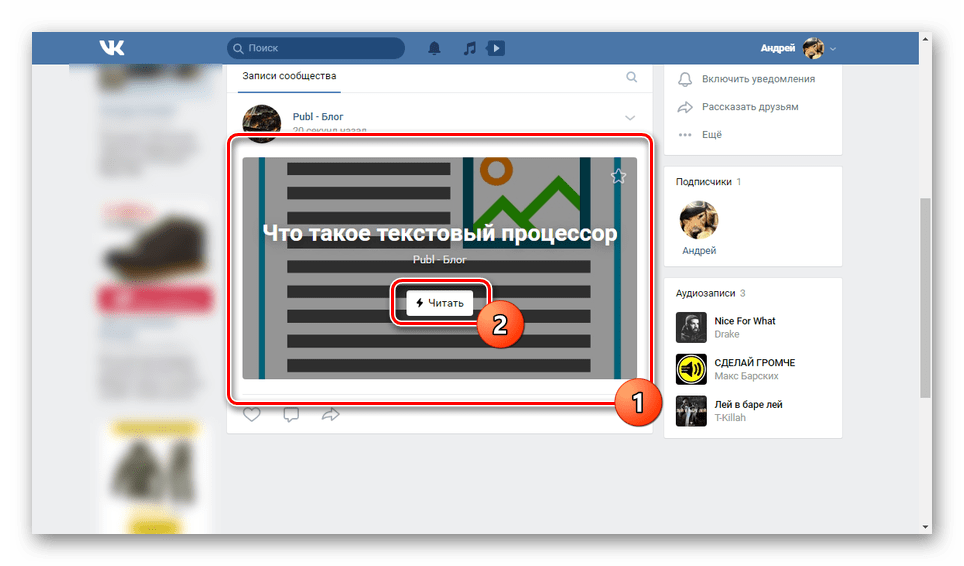Click the Макс Барских artist name
The width and height of the screenshot is (964, 566).
[746, 376]
